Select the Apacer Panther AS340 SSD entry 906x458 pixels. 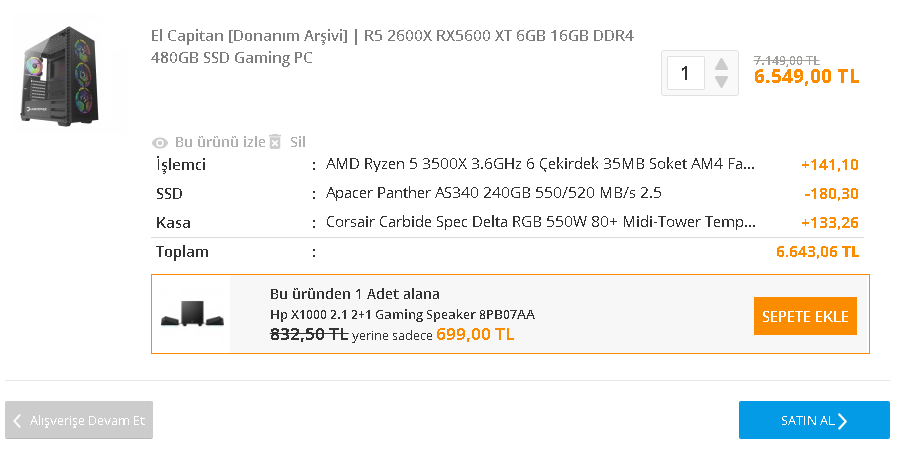[493, 193]
